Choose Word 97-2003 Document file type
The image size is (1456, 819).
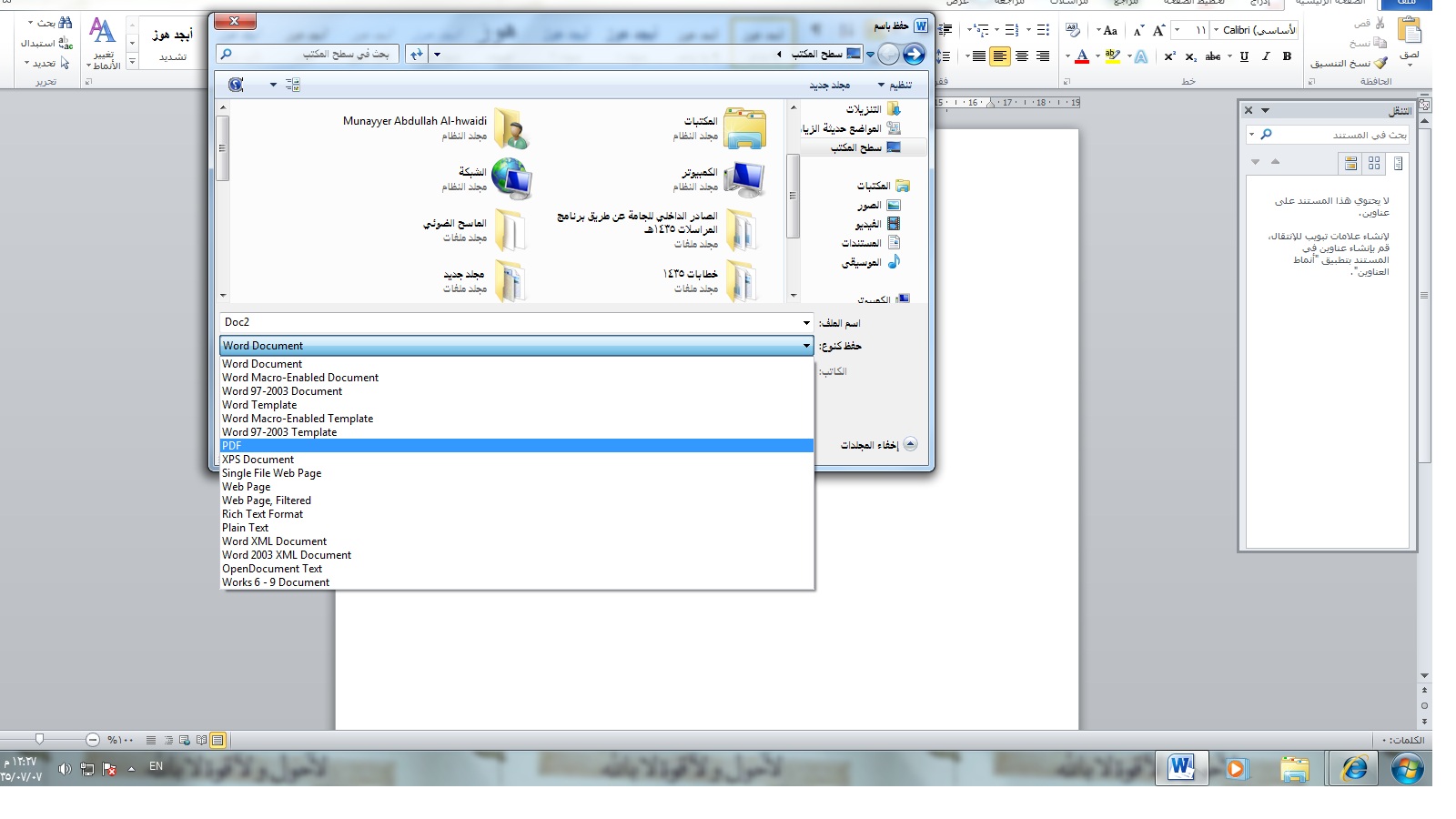coord(516,391)
